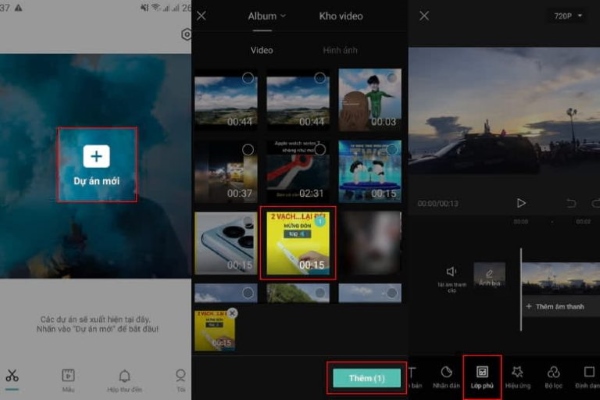Viewport: 600px width, 400px height.
Task: Expand the Album dropdown
Action: (266, 16)
